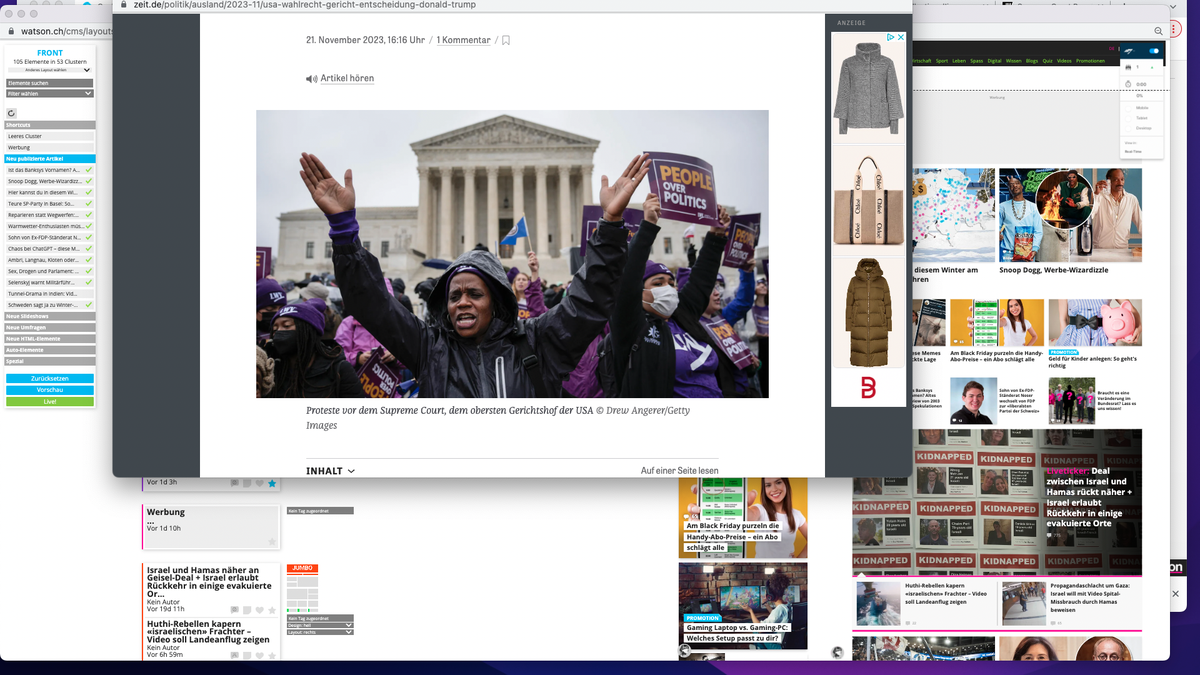Viewport: 1200px width, 675px height.
Task: Click the heart icon on the Israel und Hamas card
Action: click(259, 609)
